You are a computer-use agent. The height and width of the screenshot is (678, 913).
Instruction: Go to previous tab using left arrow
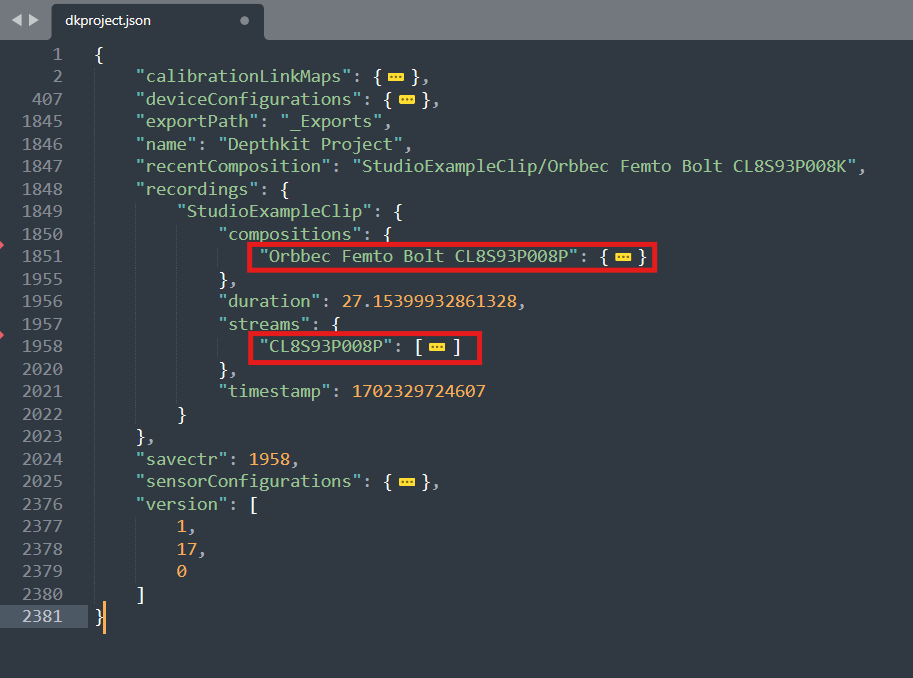pyautogui.click(x=16, y=20)
